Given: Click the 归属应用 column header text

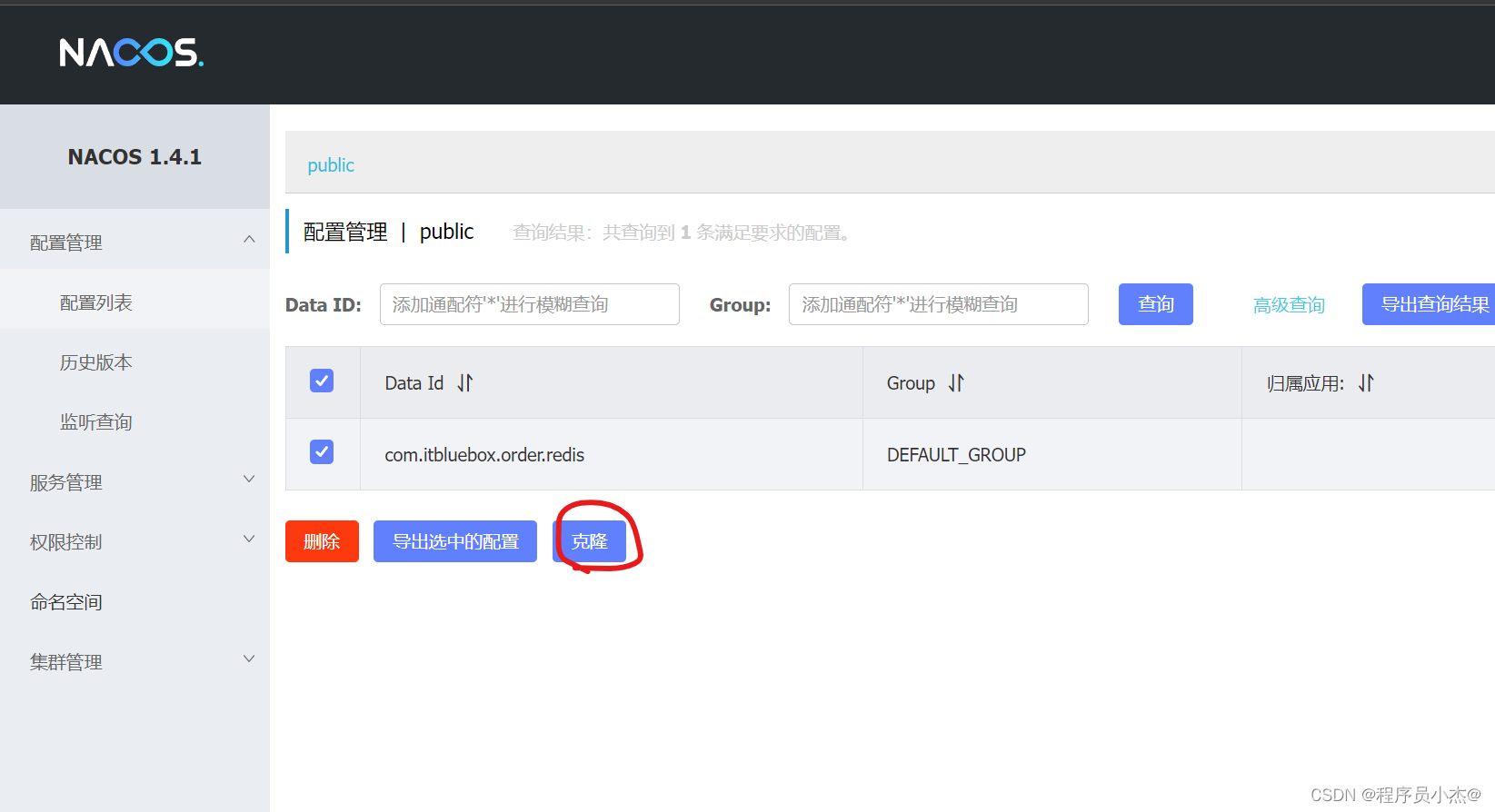Looking at the screenshot, I should point(1305,383).
